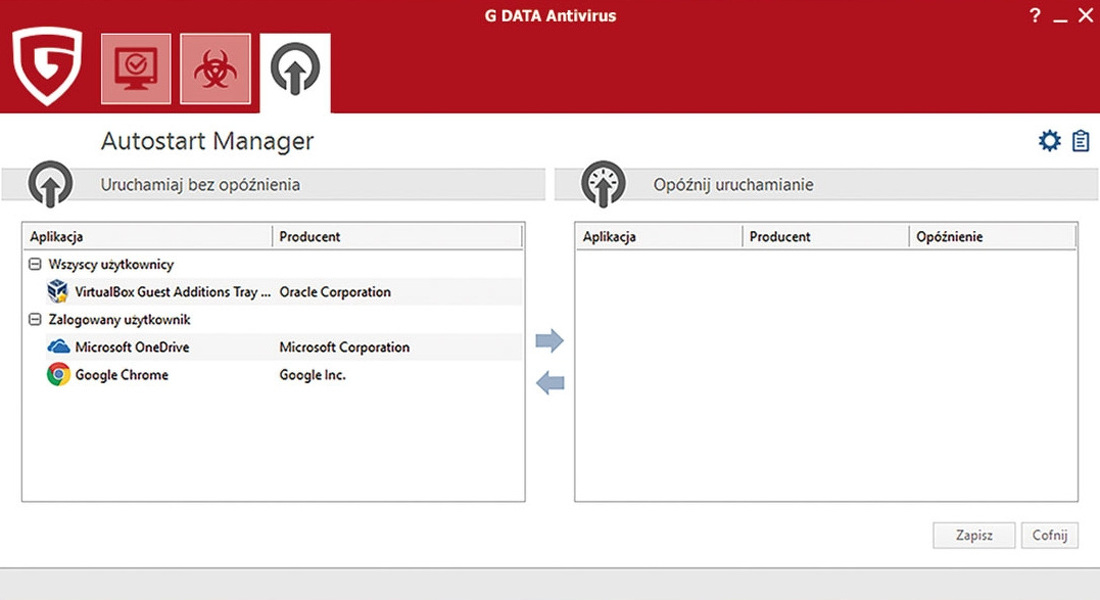
Task: Open the log clipboard icon
Action: tap(1080, 140)
